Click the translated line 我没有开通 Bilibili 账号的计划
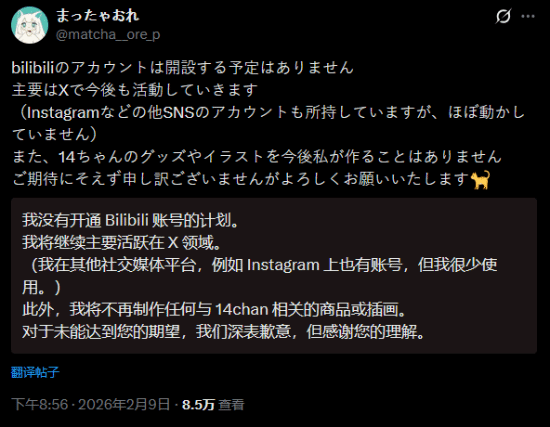550x427 pixels. click(131, 220)
